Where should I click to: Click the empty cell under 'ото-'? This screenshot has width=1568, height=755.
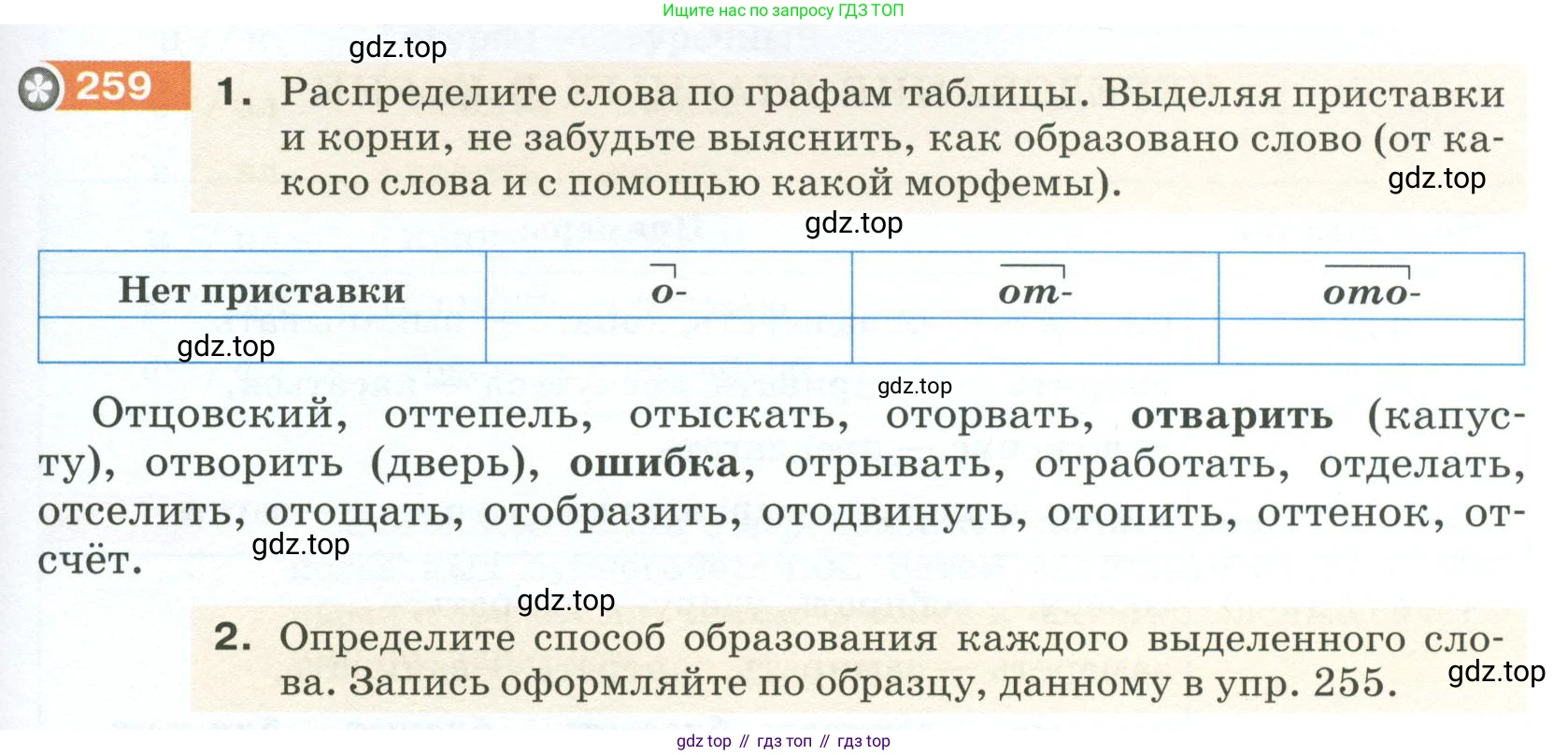[x=1372, y=340]
